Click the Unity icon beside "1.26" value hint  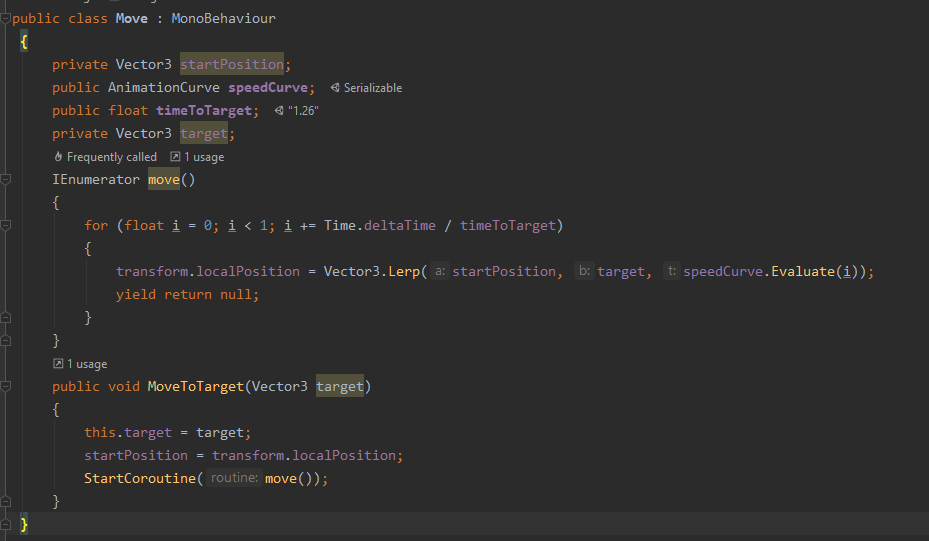pos(279,111)
